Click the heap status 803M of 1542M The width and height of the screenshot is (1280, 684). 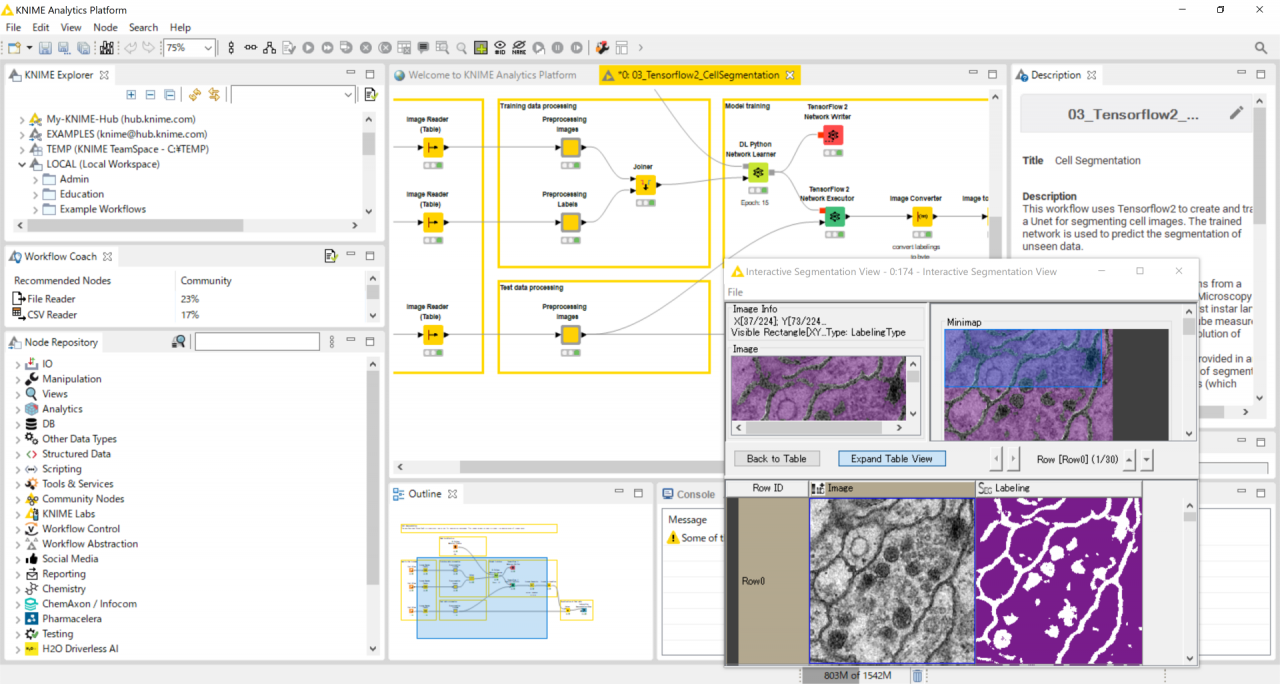[857, 676]
